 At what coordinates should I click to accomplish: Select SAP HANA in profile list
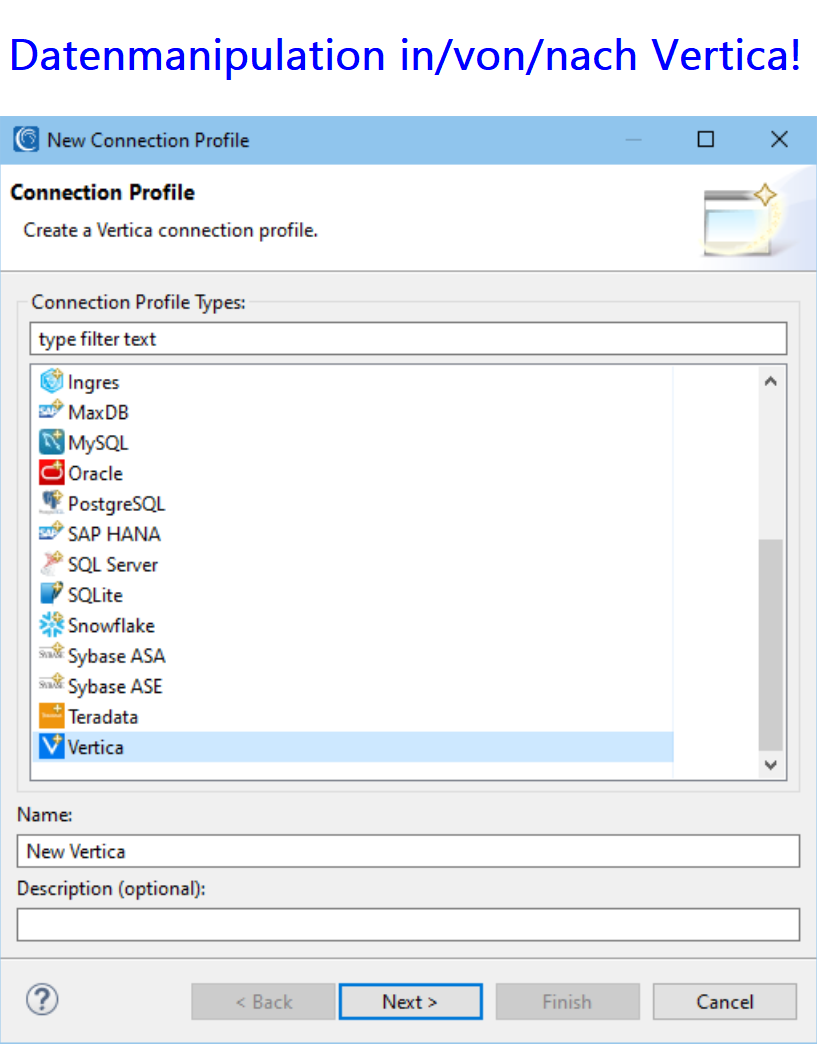(x=114, y=534)
